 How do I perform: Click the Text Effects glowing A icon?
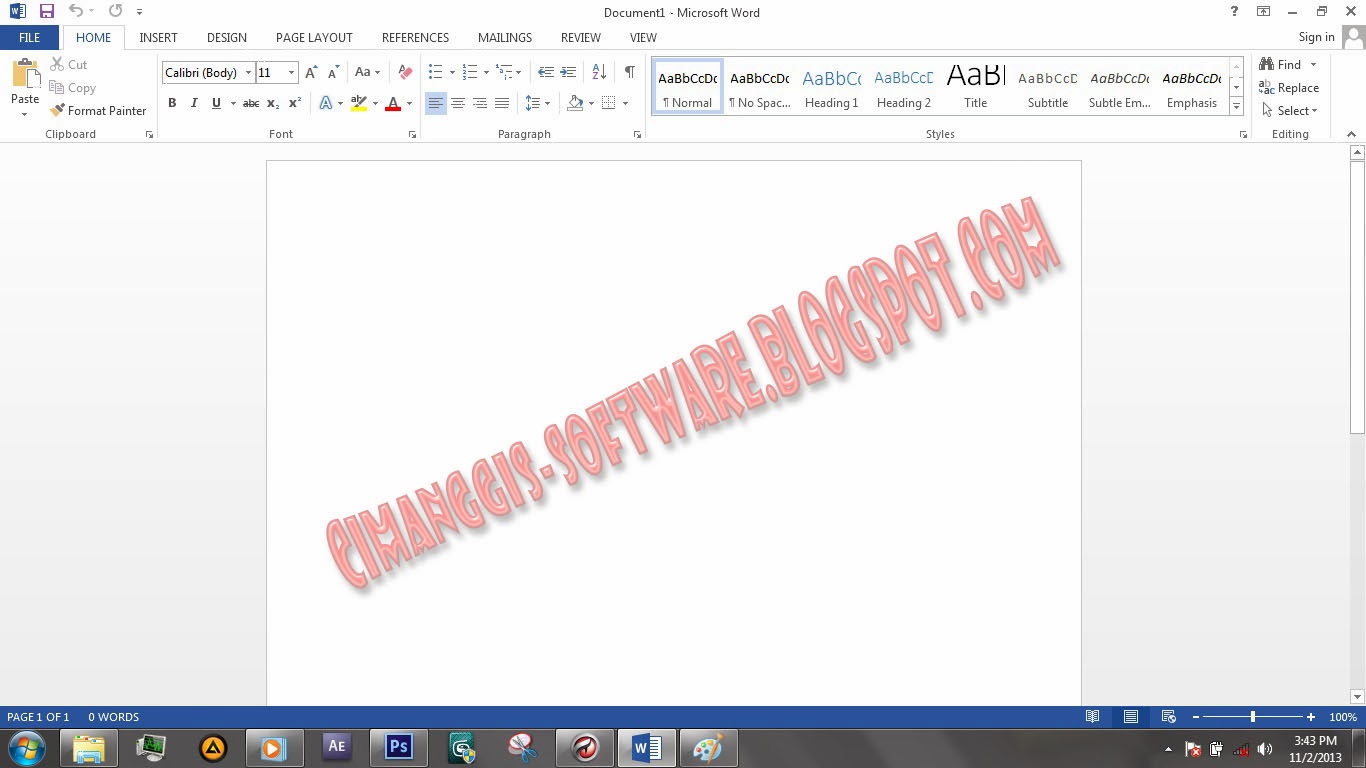[326, 103]
